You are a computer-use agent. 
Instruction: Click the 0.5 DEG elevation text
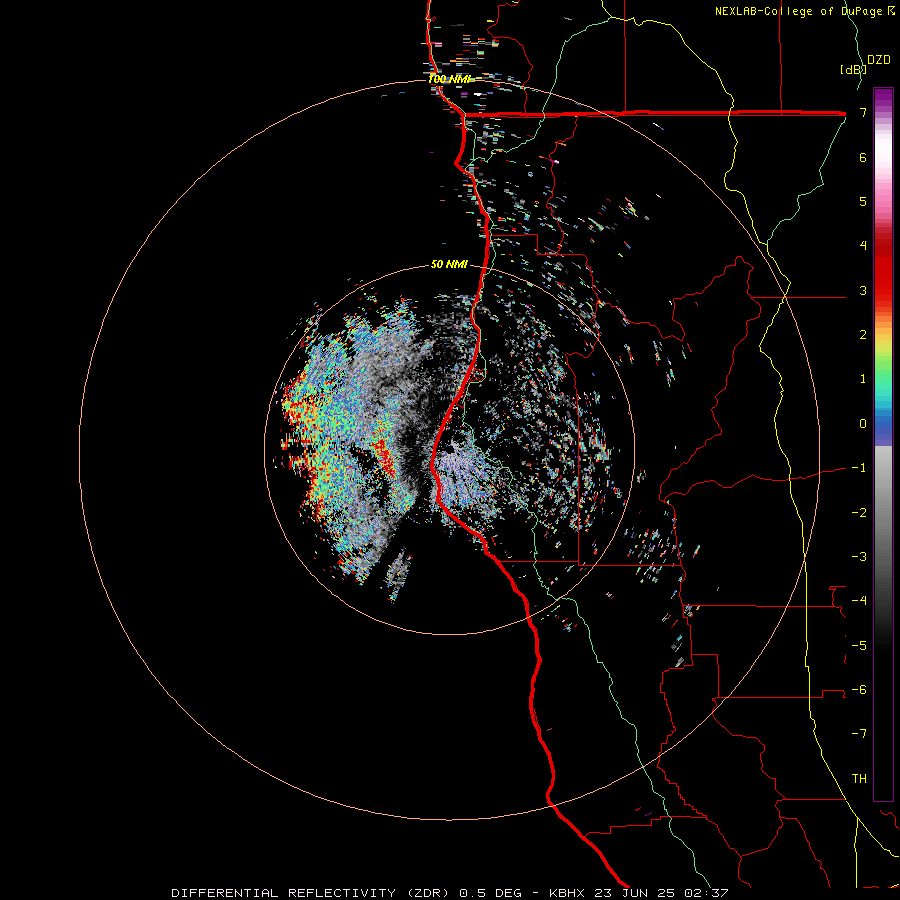[490, 893]
